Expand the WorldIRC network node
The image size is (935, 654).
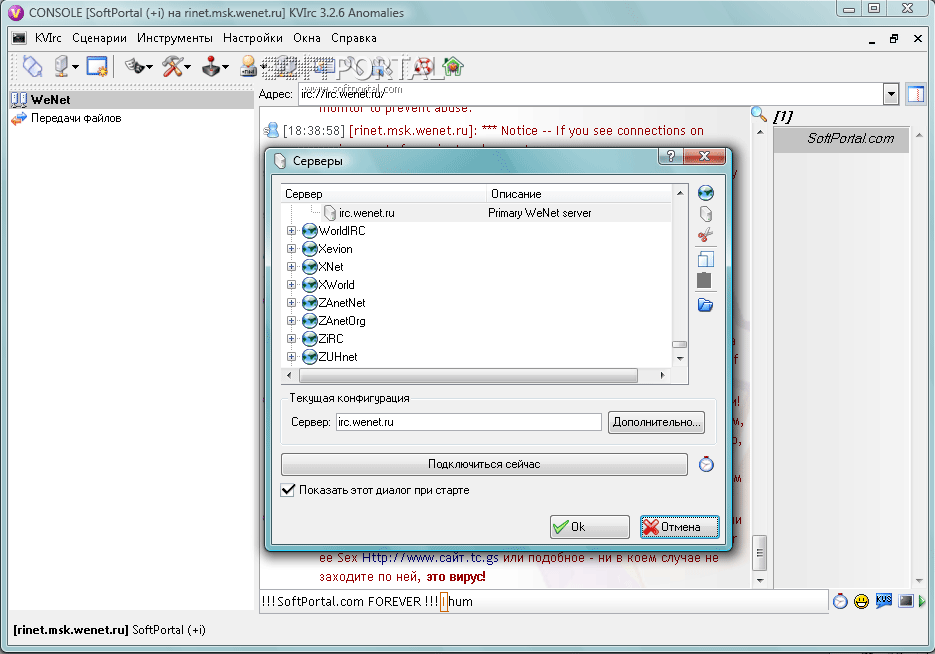pyautogui.click(x=291, y=231)
